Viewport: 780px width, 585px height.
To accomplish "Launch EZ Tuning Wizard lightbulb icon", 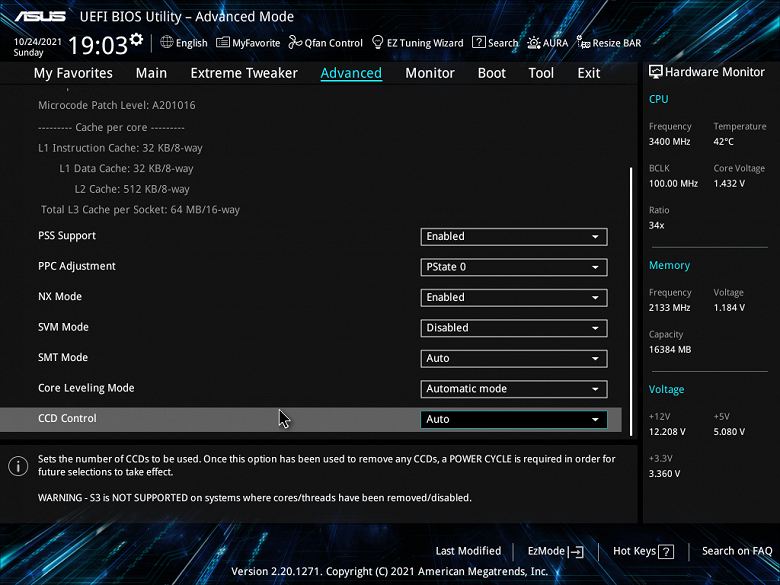I will [378, 42].
